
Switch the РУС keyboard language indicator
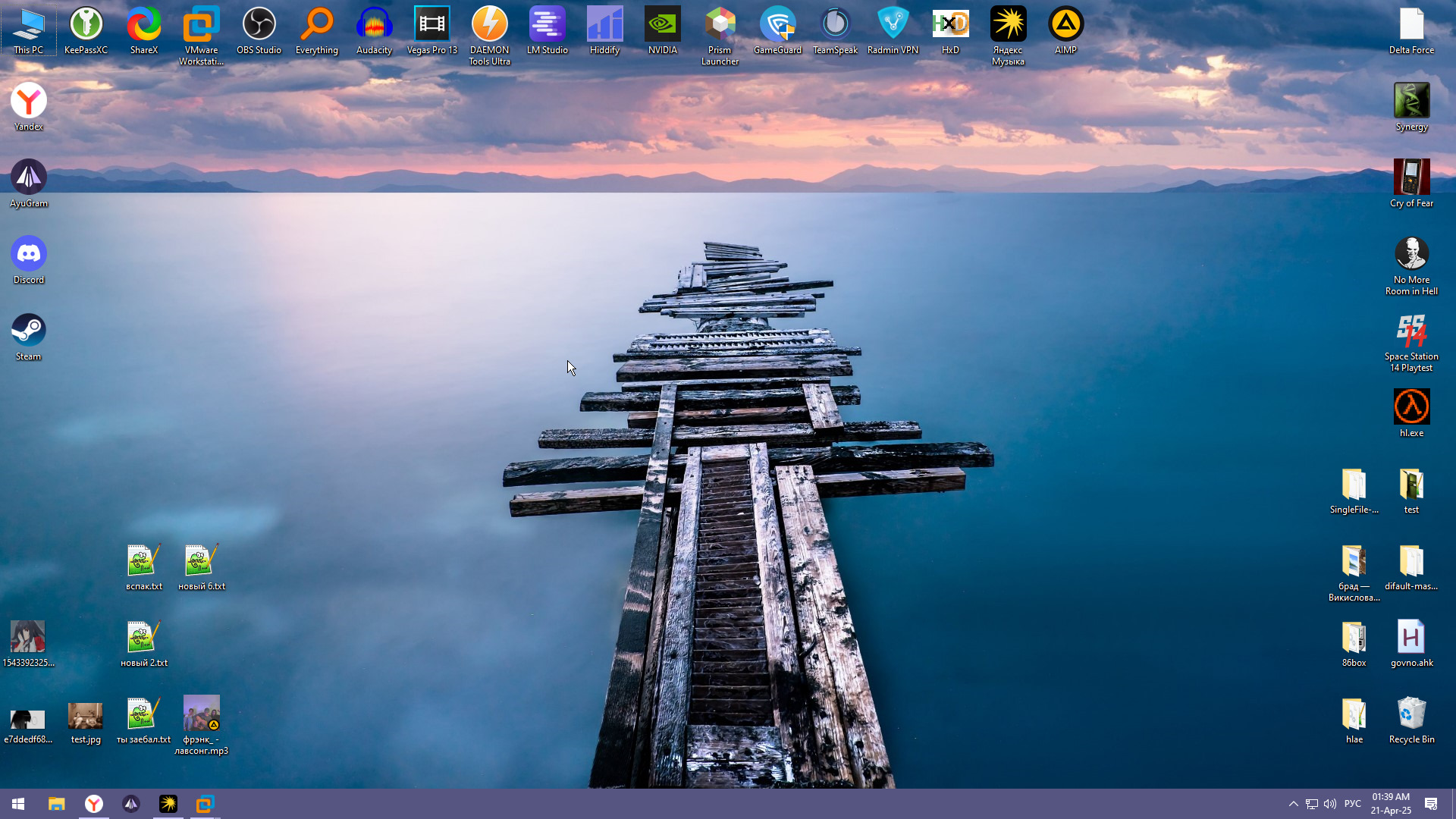click(x=1353, y=804)
